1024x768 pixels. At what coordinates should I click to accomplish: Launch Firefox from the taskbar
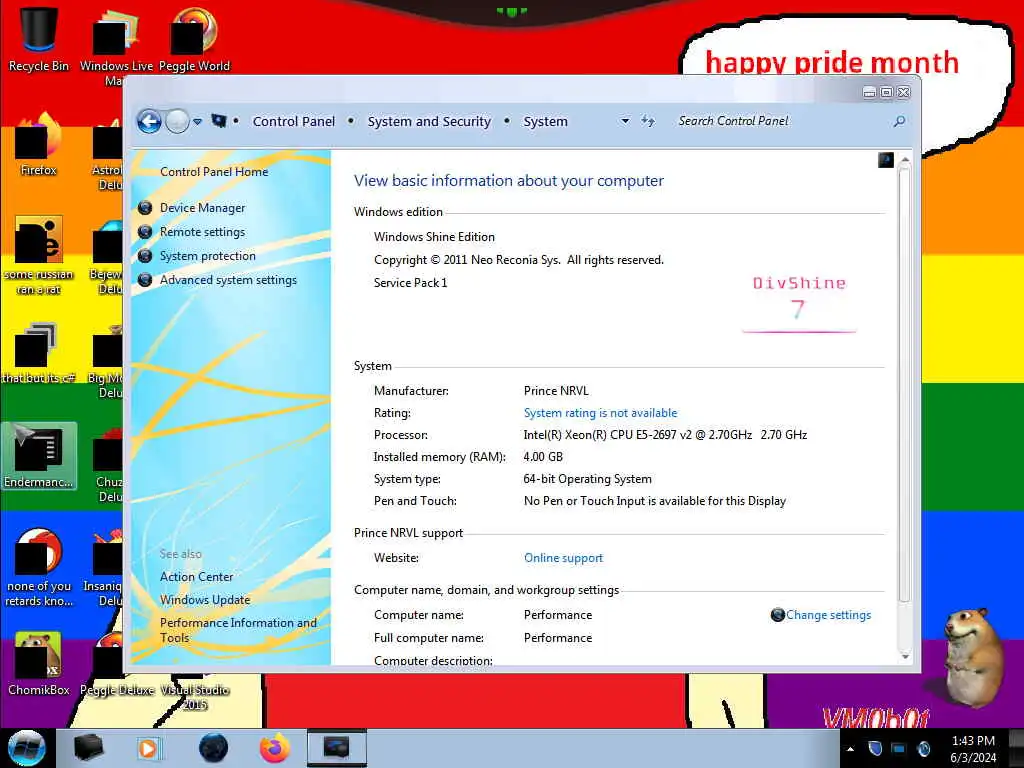[x=275, y=748]
